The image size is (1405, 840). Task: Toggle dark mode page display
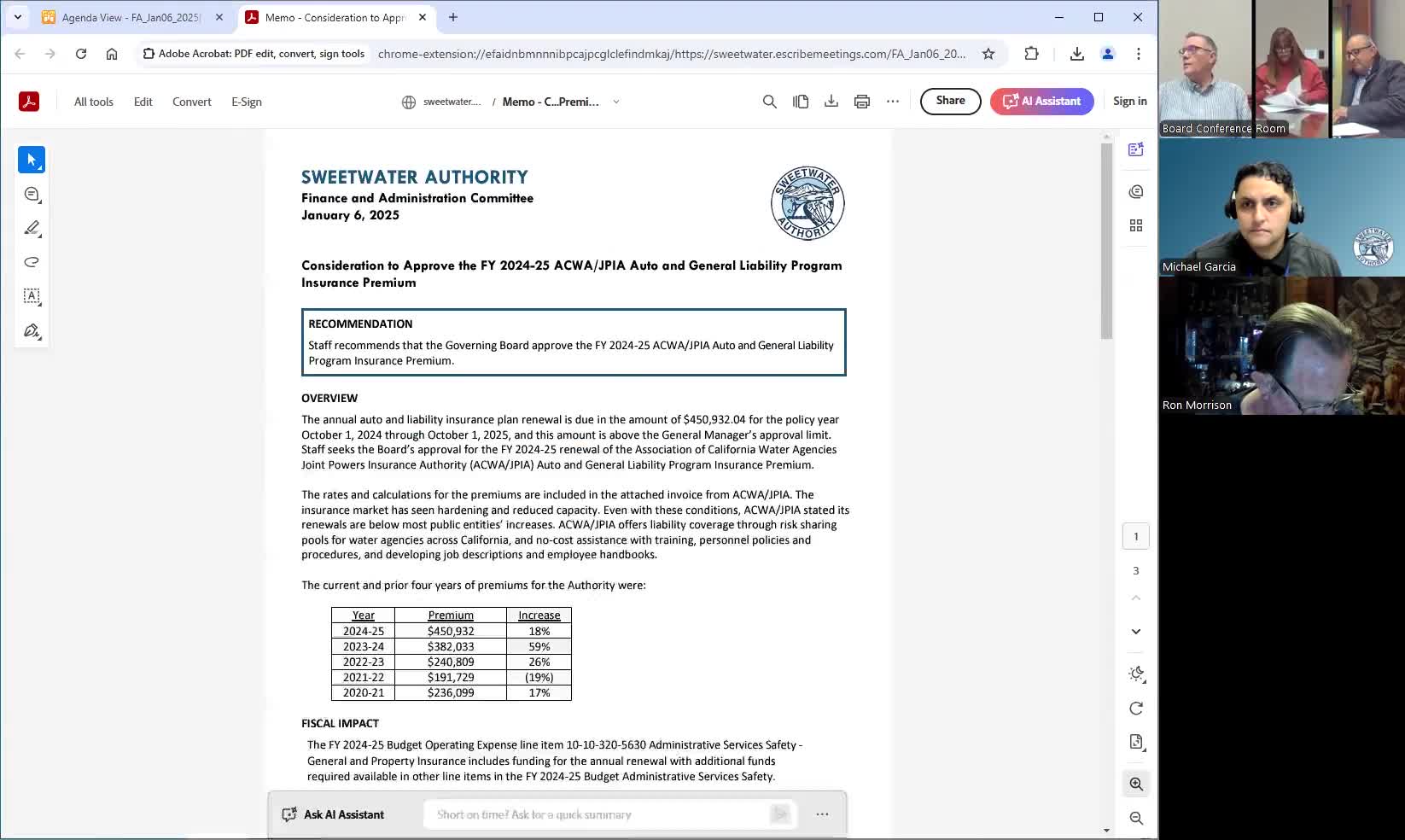(x=1136, y=674)
